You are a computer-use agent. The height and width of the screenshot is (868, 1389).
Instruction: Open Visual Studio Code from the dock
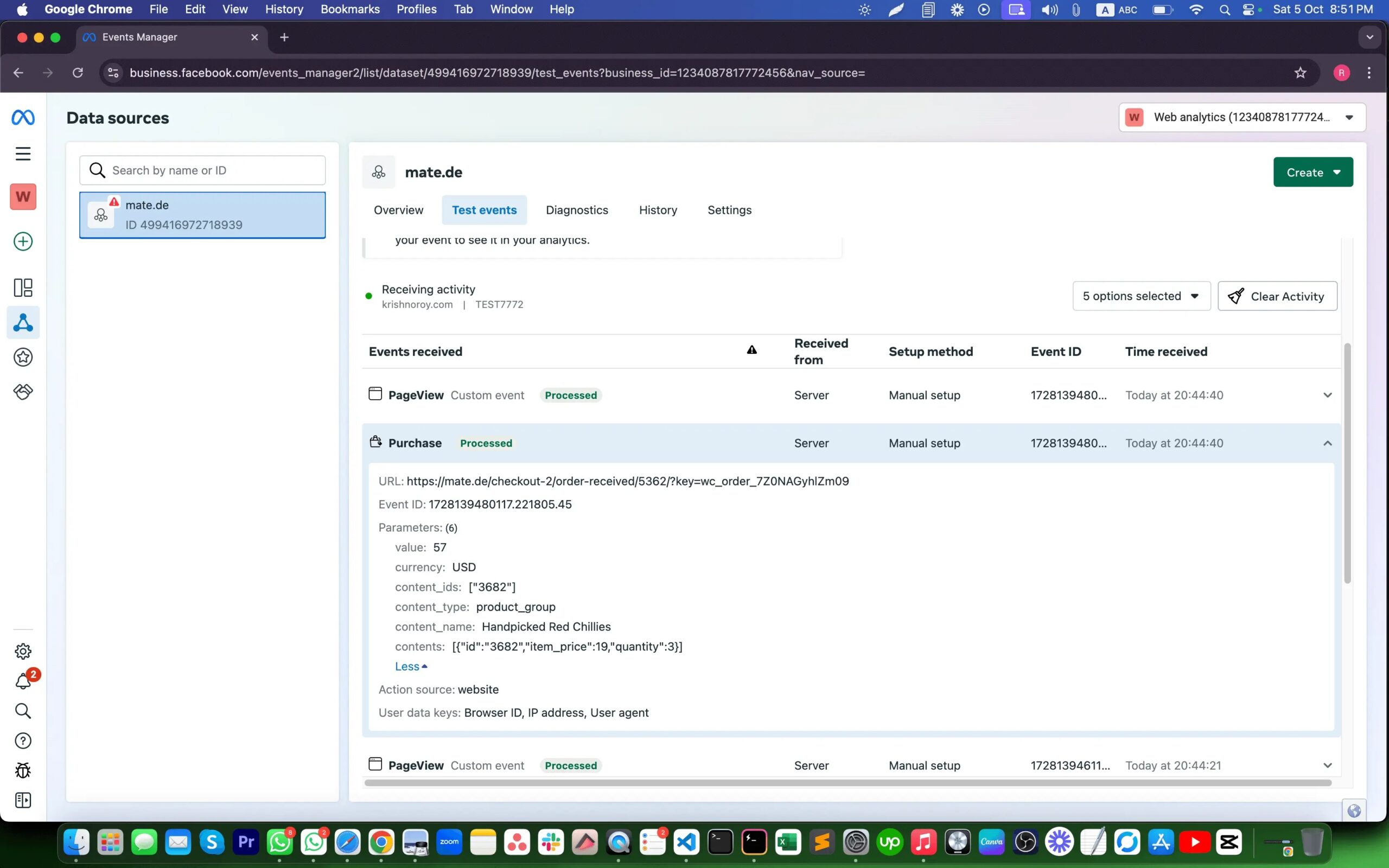[x=686, y=842]
